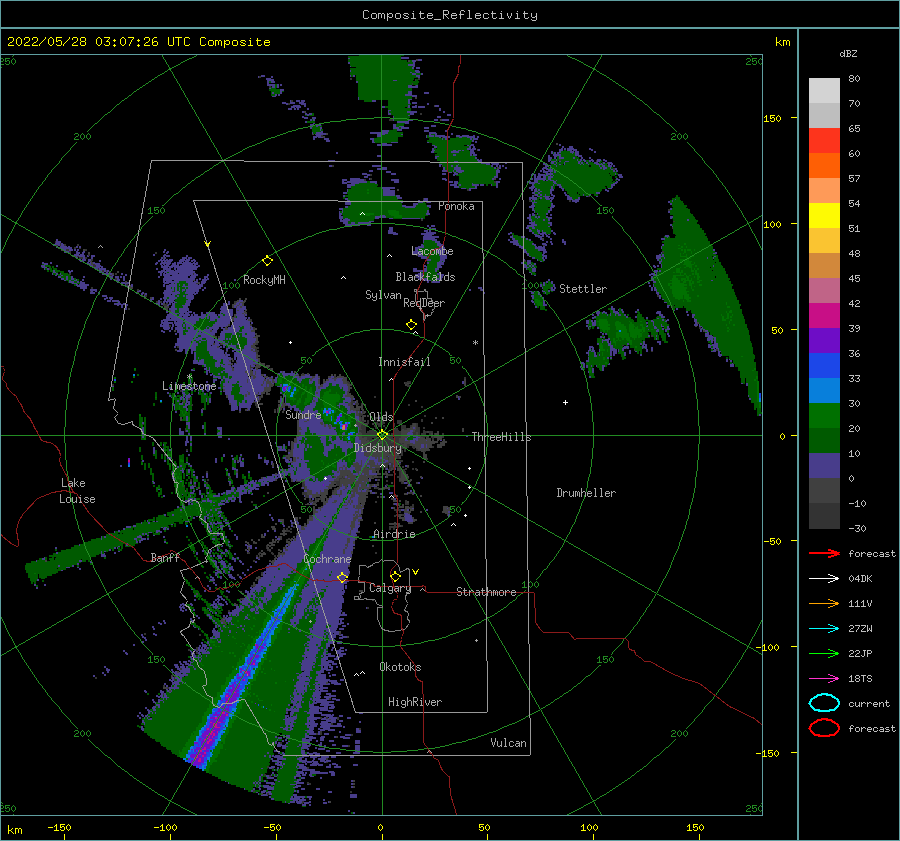Viewport: 900px width, 841px height.
Task: Click the Banff town label
Action: [165, 557]
